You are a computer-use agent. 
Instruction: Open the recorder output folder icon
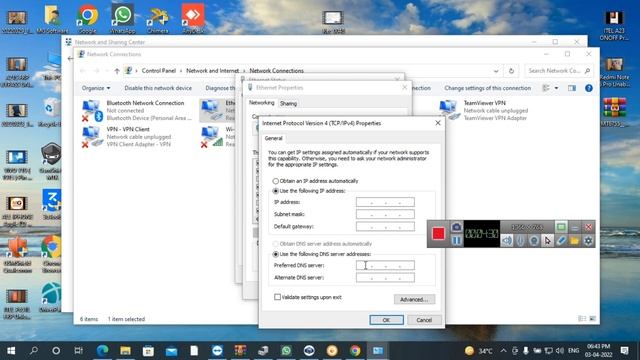574,241
